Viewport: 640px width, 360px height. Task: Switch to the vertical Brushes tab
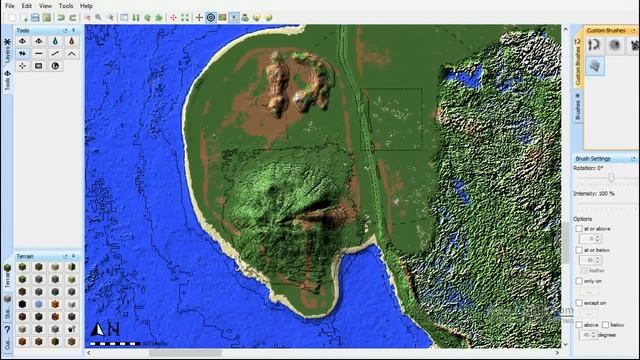click(578, 106)
